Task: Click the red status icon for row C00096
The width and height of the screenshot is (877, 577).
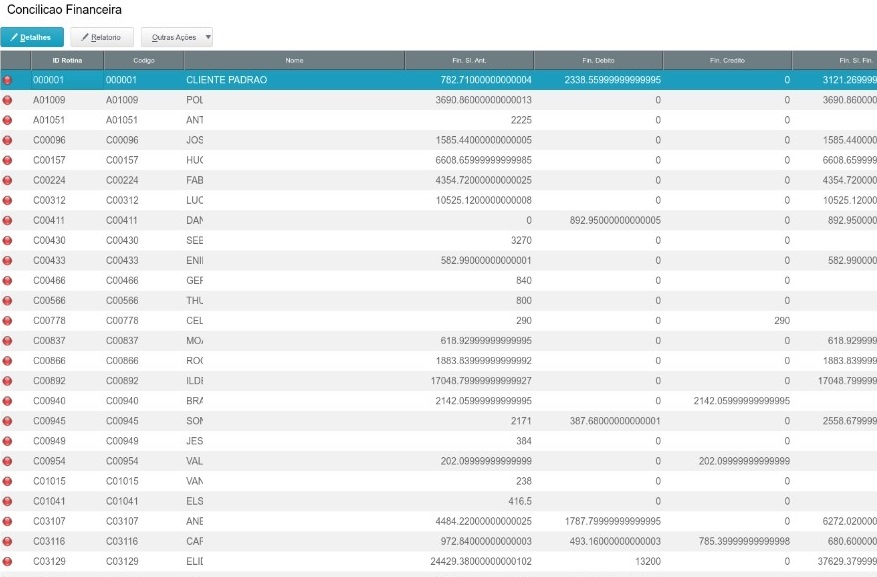Action: click(x=8, y=140)
